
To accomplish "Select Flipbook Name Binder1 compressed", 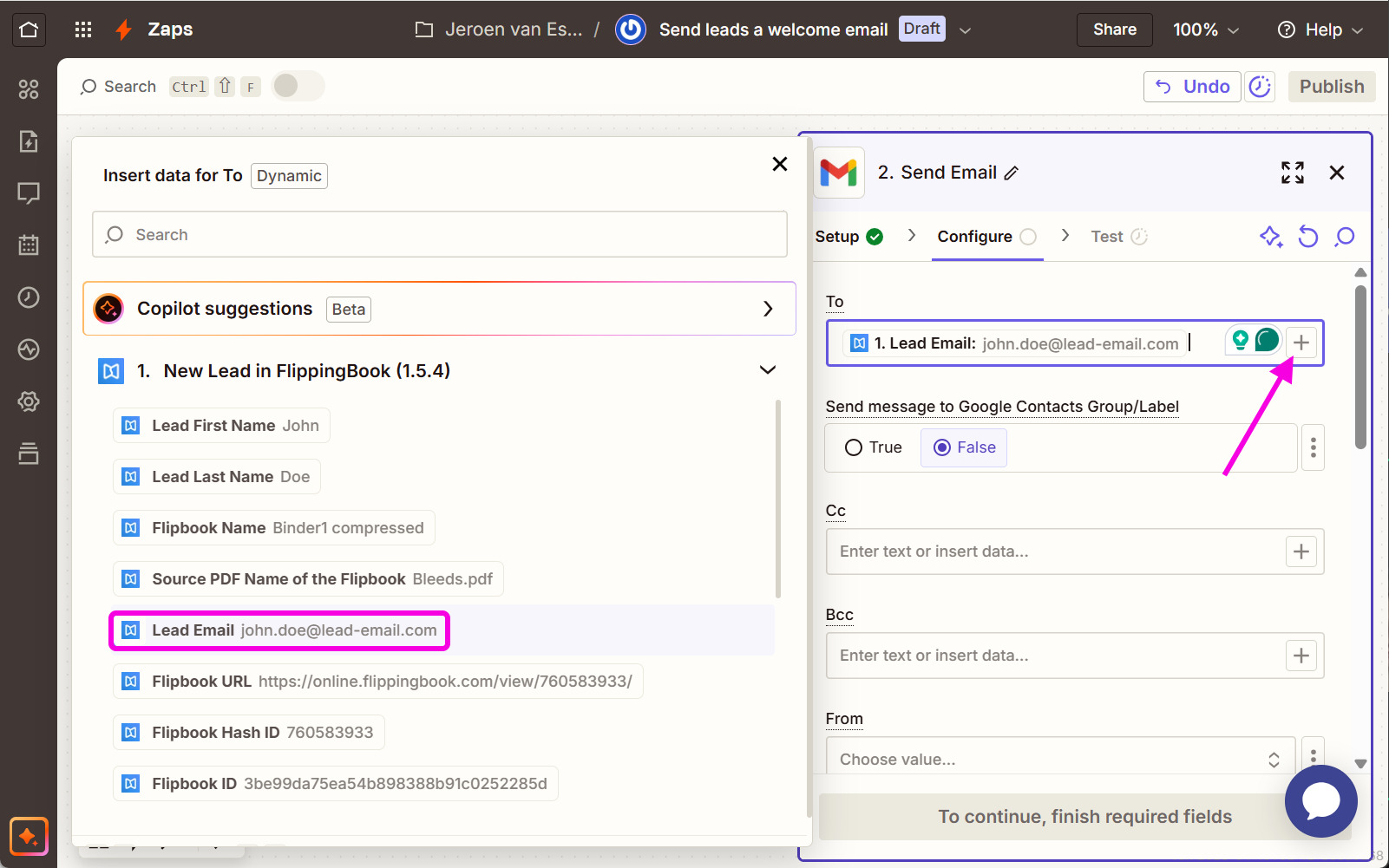I will pos(274,528).
